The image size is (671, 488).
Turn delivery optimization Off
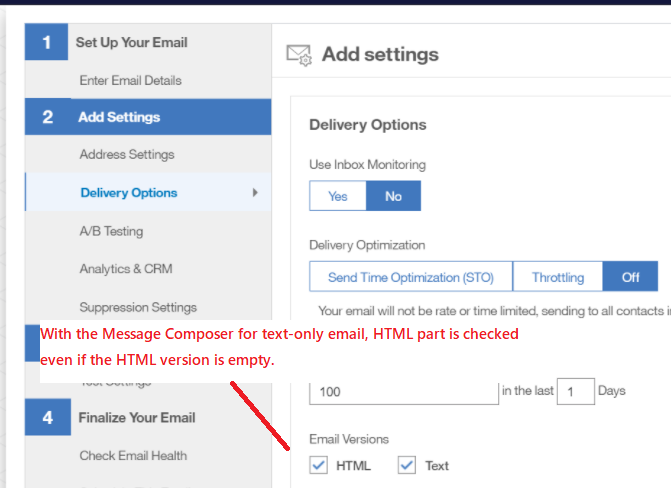point(630,277)
